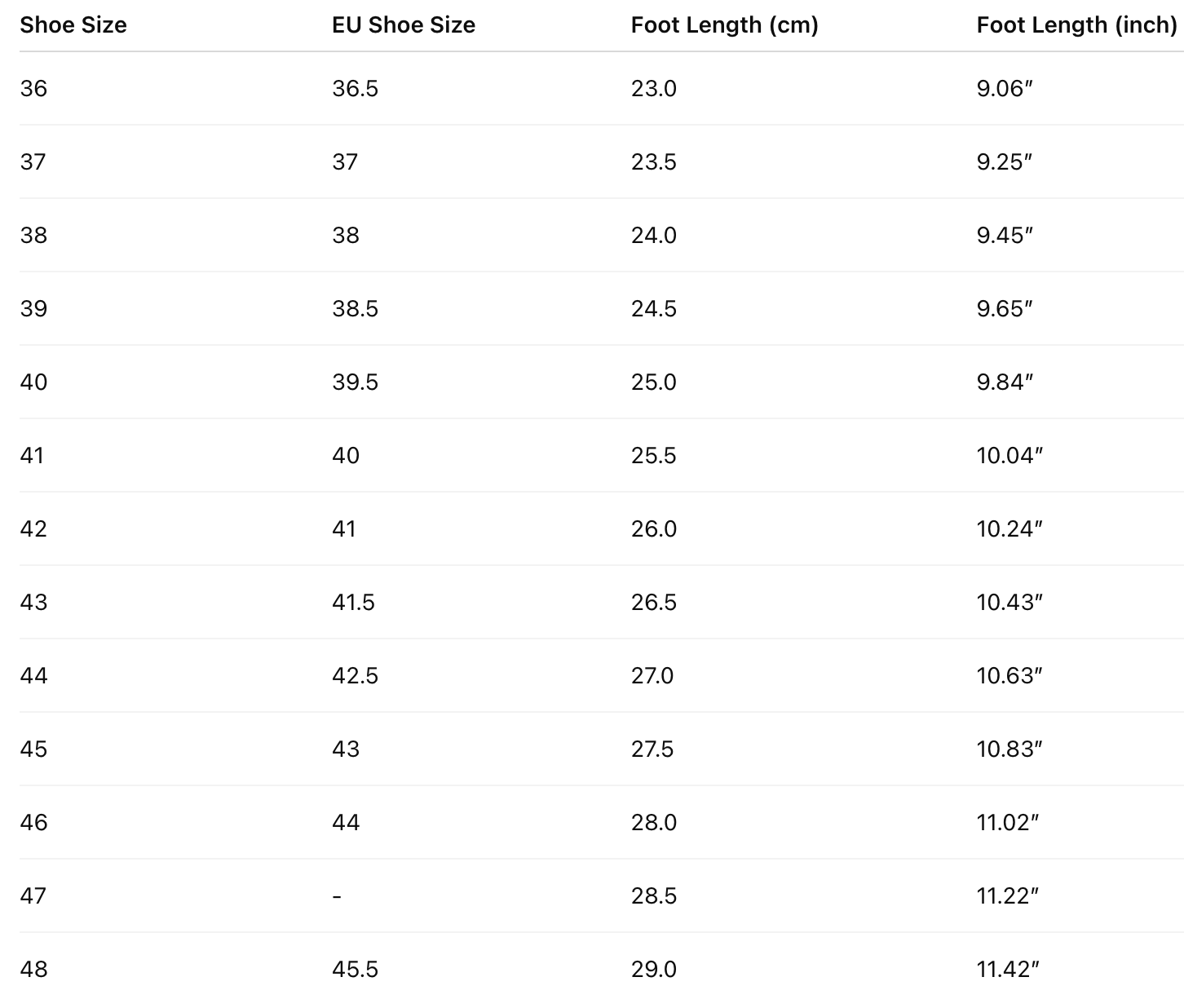Click the EU Shoe Size column header
Viewport: 1184px width, 1008px height.
coord(404,25)
